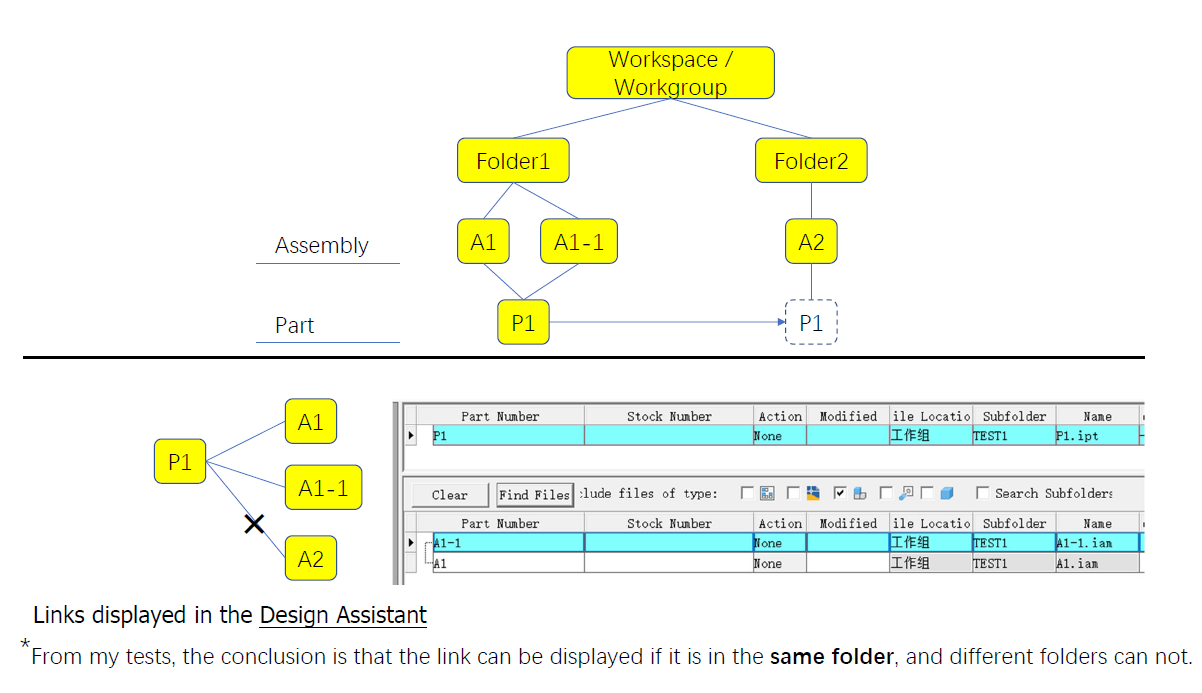Click the A1-1 node under Folder1
The height and width of the screenshot is (693, 1202).
[579, 242]
